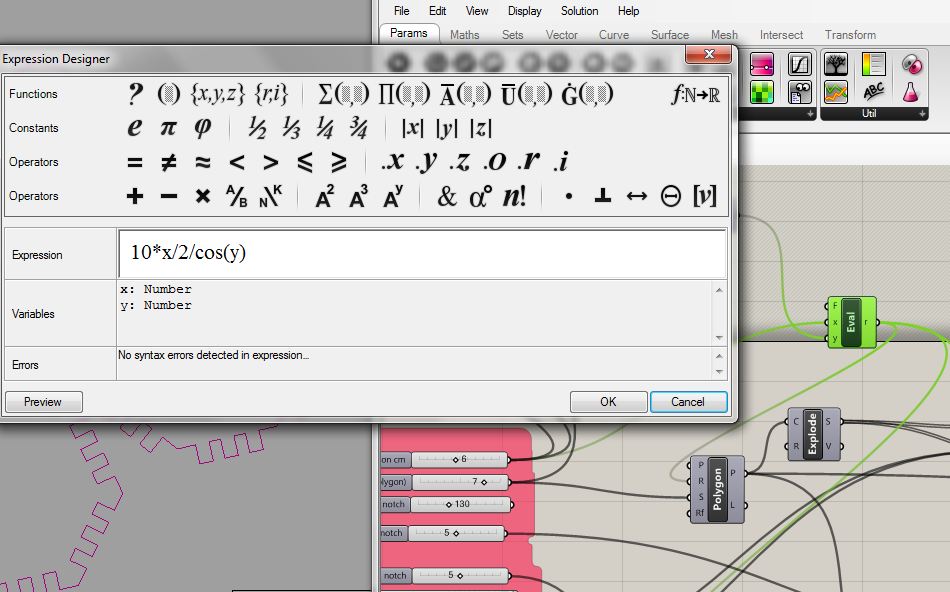Insert the |x| absolute value symbol
950x592 pixels.
413,128
